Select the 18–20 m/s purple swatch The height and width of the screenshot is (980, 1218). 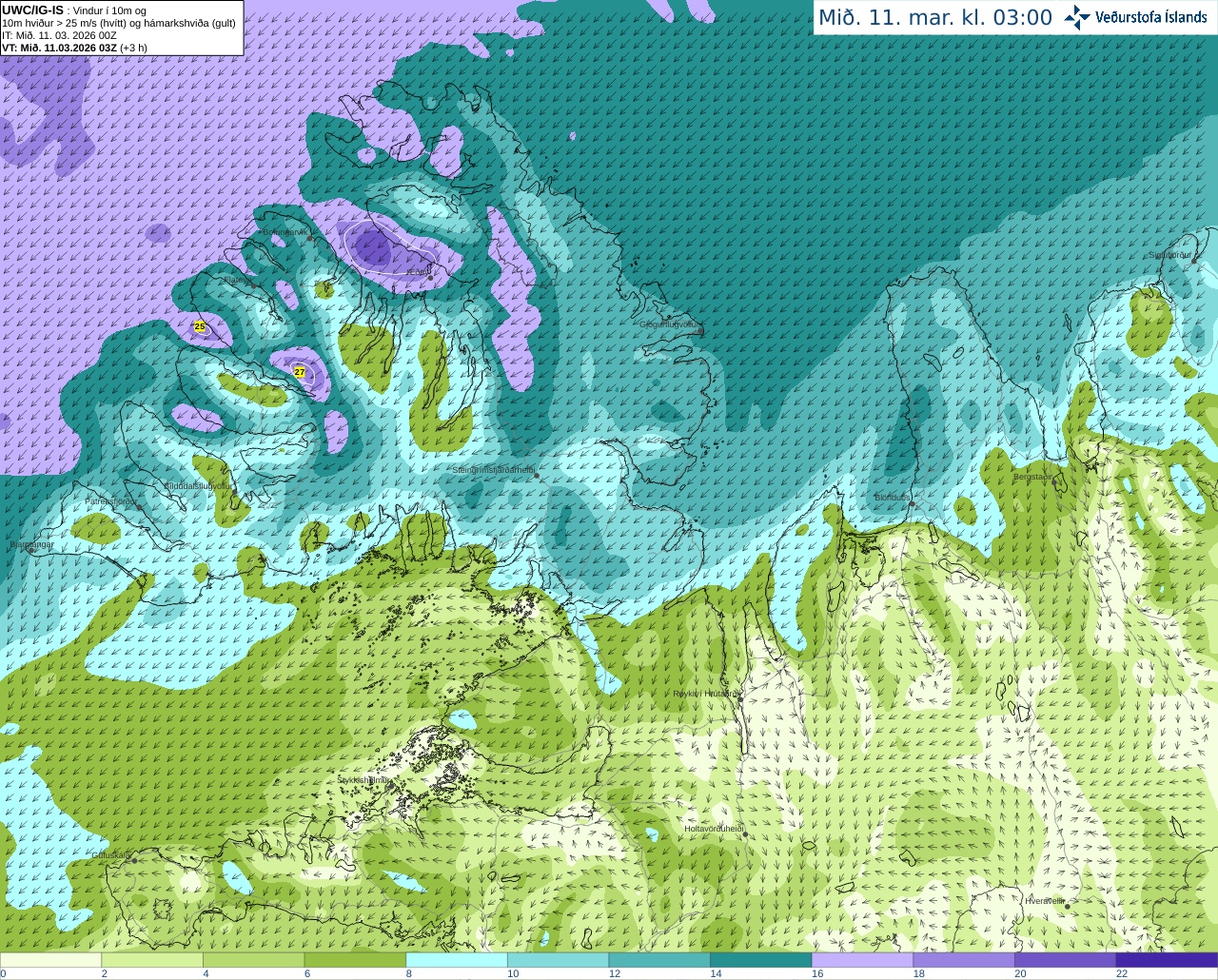click(x=964, y=960)
